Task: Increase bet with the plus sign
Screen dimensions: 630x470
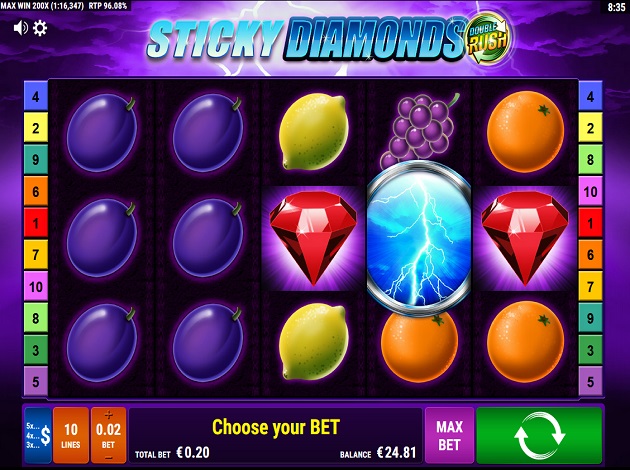Action: pos(108,415)
